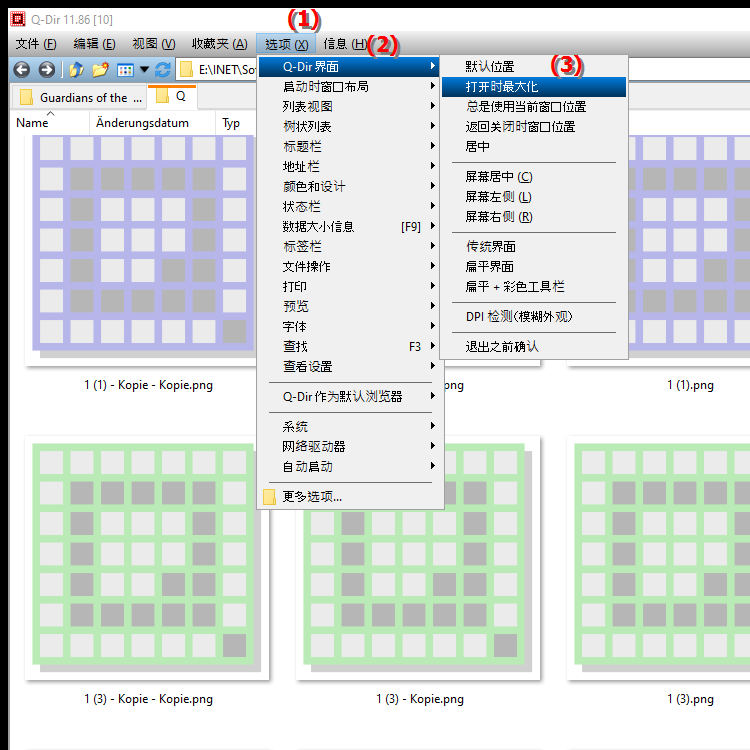
Task: Open the 字体 submenu
Action: [x=350, y=326]
